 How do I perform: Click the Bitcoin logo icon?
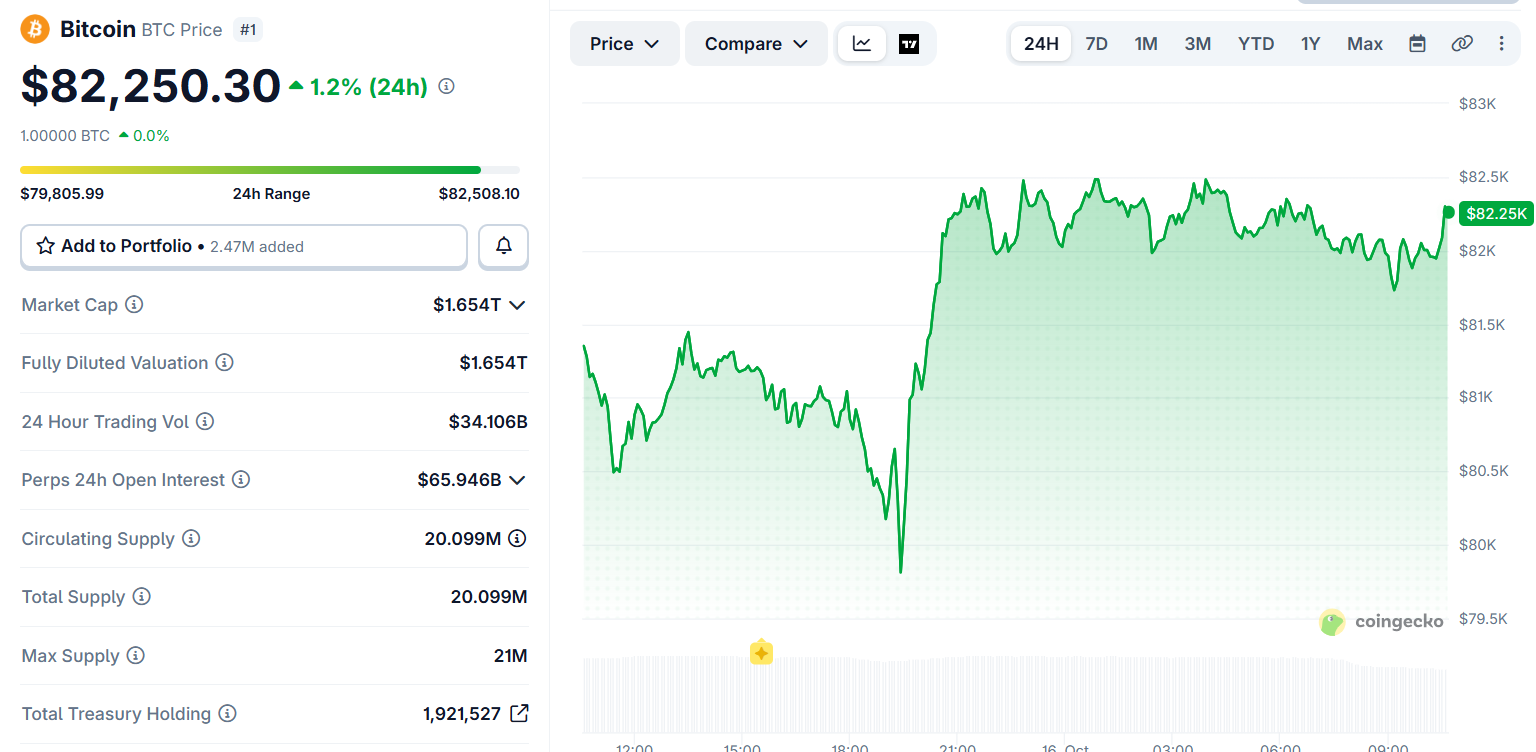click(x=35, y=29)
